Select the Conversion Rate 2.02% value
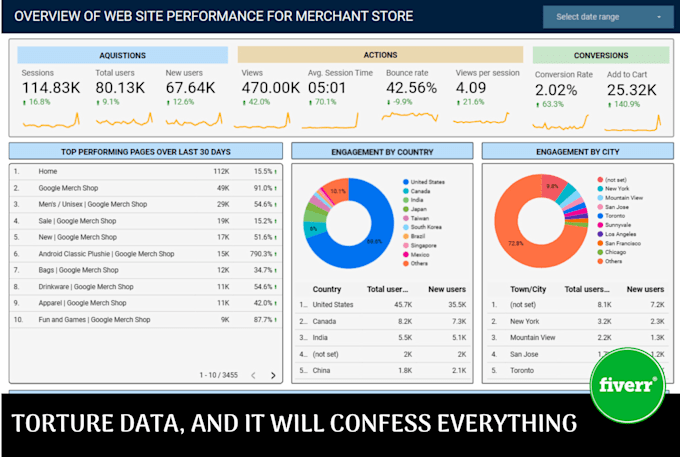Image resolution: width=680 pixels, height=457 pixels. coord(556,90)
